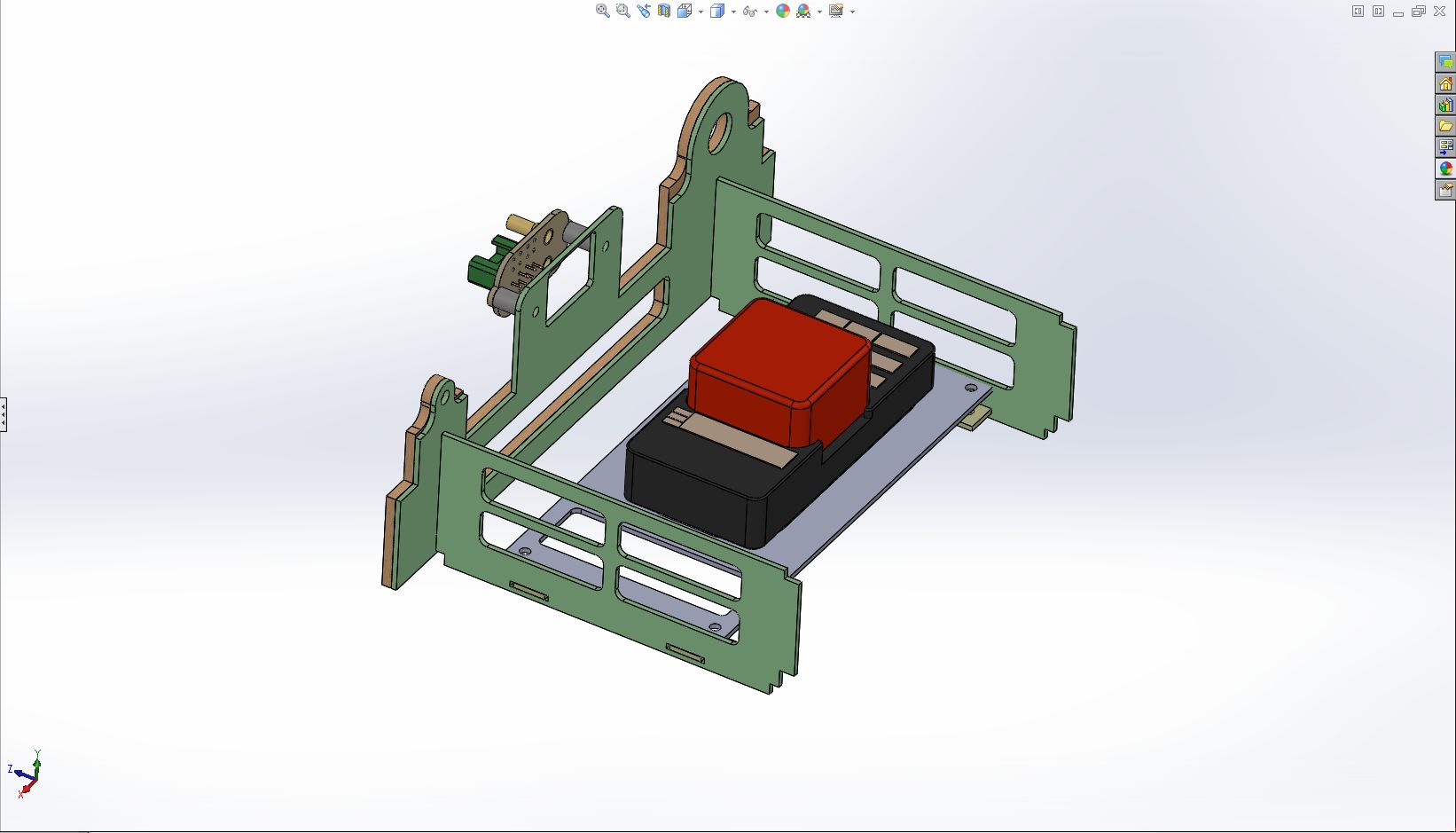The image size is (1456, 833).
Task: Open the View Palette task pane icon
Action: coord(1445,146)
